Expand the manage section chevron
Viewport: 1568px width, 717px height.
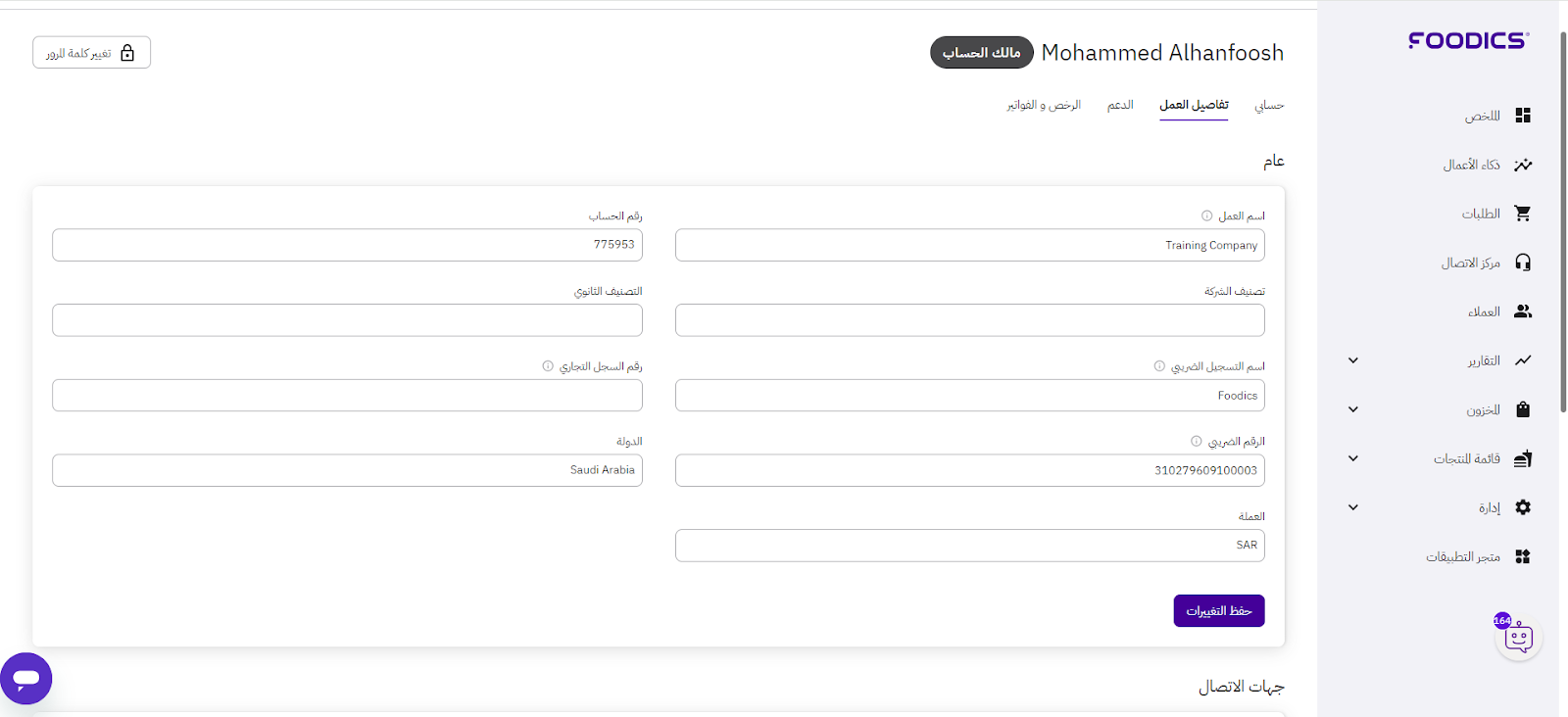point(1353,507)
